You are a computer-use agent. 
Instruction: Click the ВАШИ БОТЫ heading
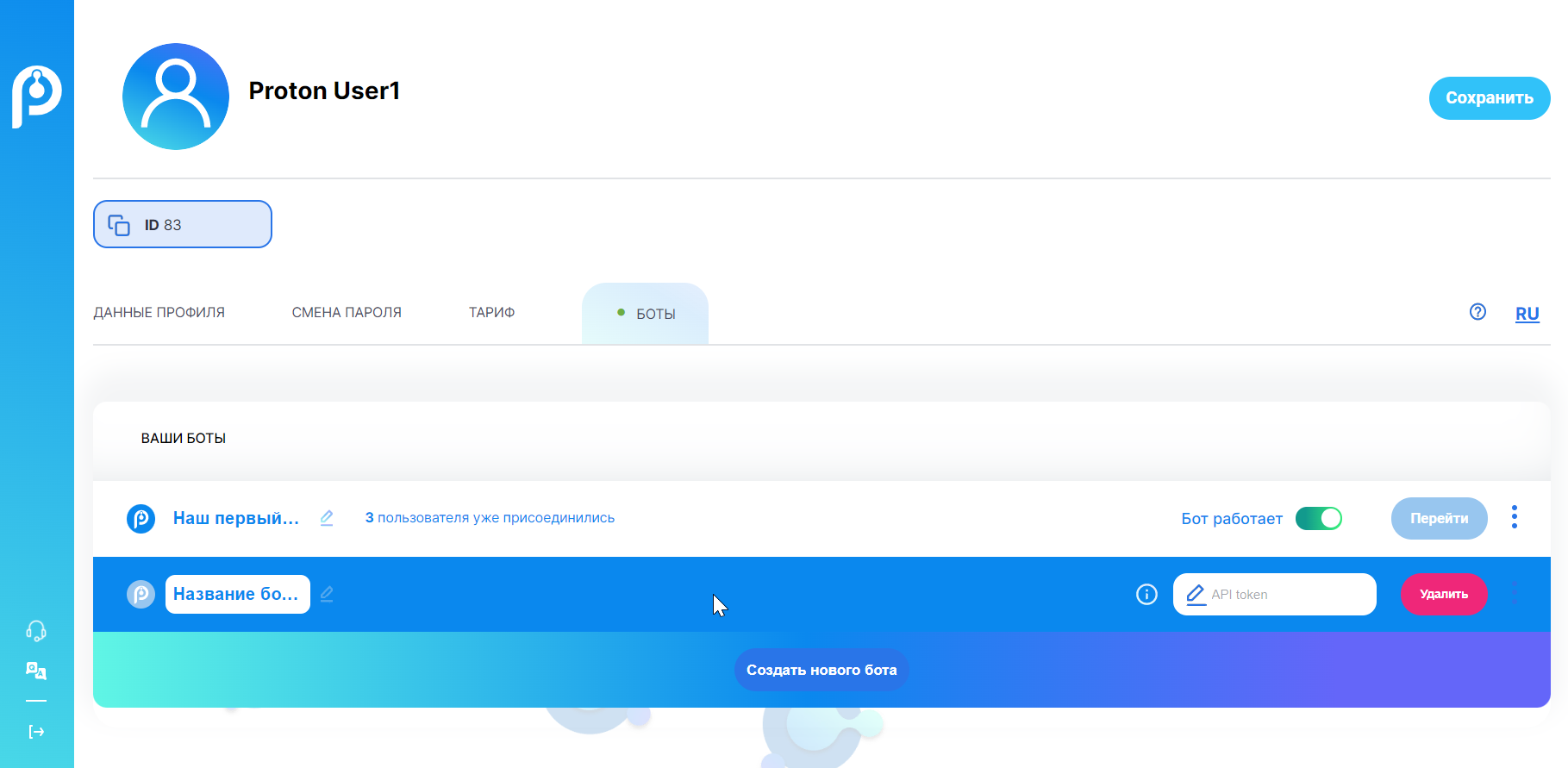coord(184,438)
